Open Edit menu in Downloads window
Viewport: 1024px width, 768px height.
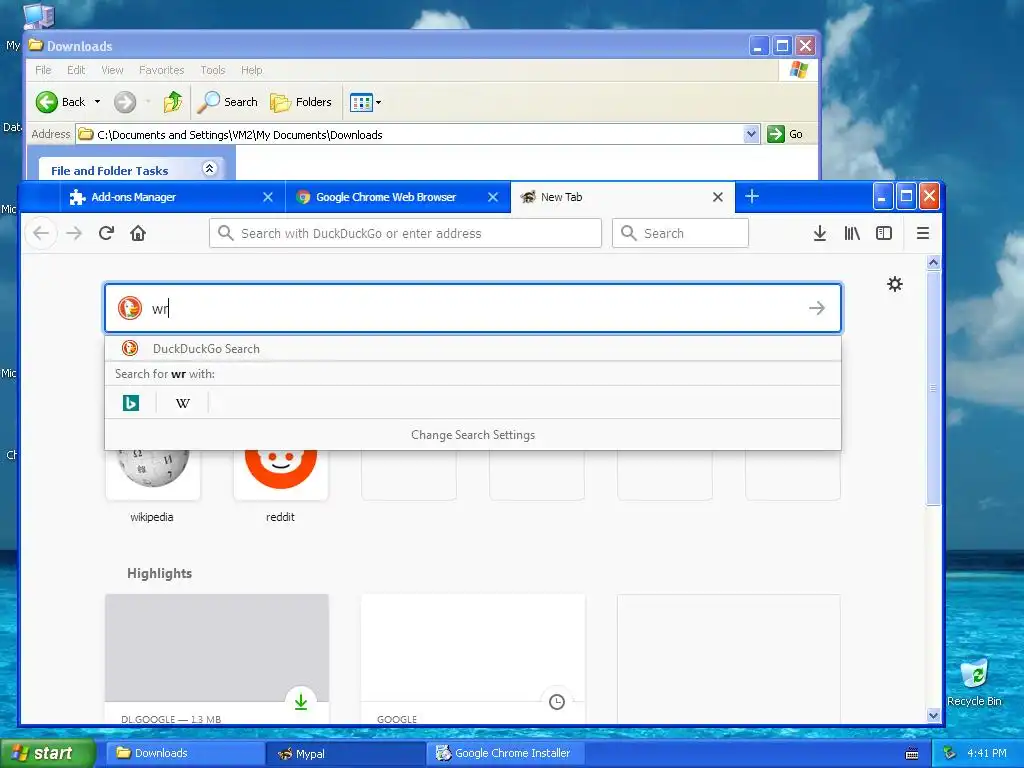point(76,70)
